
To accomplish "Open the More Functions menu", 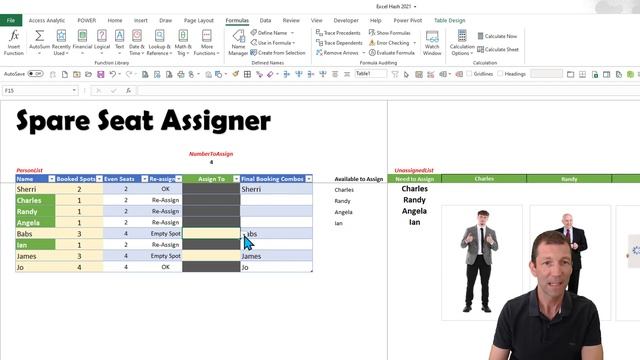I will coord(207,42).
